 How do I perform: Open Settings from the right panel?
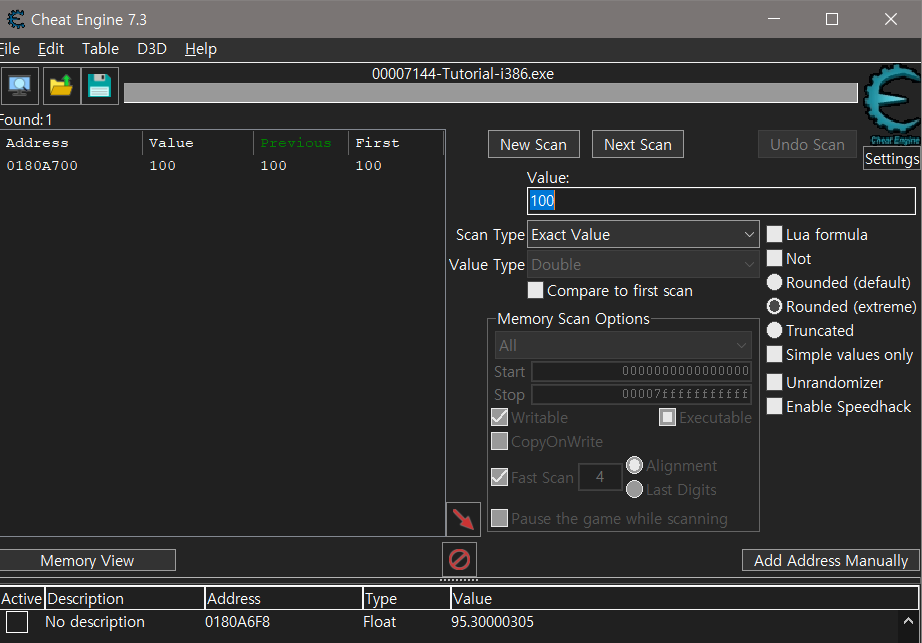tap(891, 158)
